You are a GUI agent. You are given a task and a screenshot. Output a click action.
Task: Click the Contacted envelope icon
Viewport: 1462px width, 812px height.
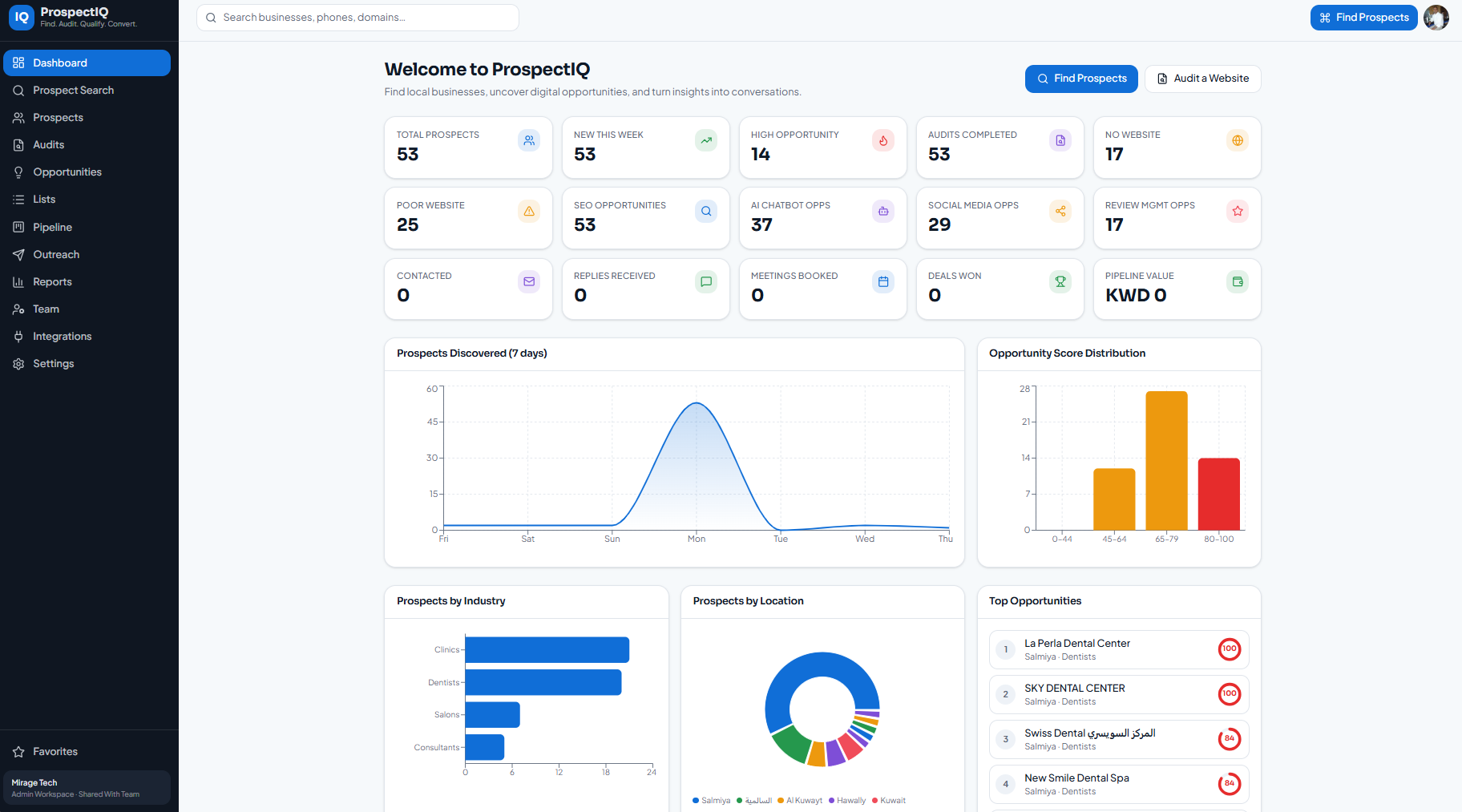[x=529, y=281]
